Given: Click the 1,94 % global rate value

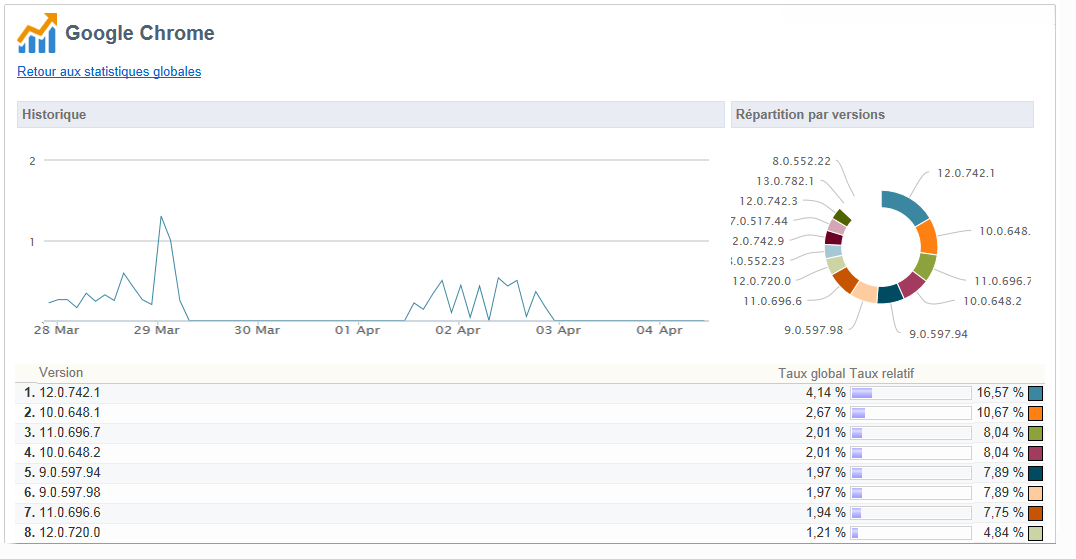Looking at the screenshot, I should [826, 512].
